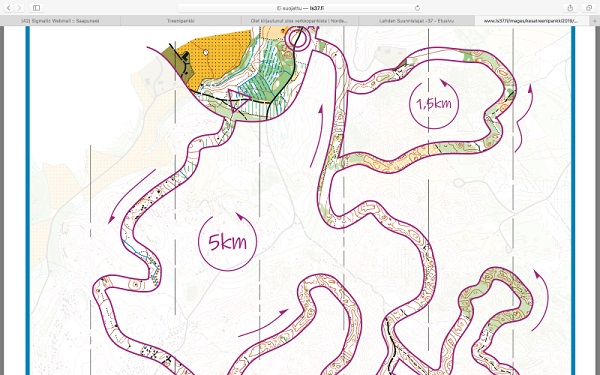The image size is (600, 375).
Task: Select the Lahden Suunnistajat -37 tab
Action: click(x=417, y=21)
